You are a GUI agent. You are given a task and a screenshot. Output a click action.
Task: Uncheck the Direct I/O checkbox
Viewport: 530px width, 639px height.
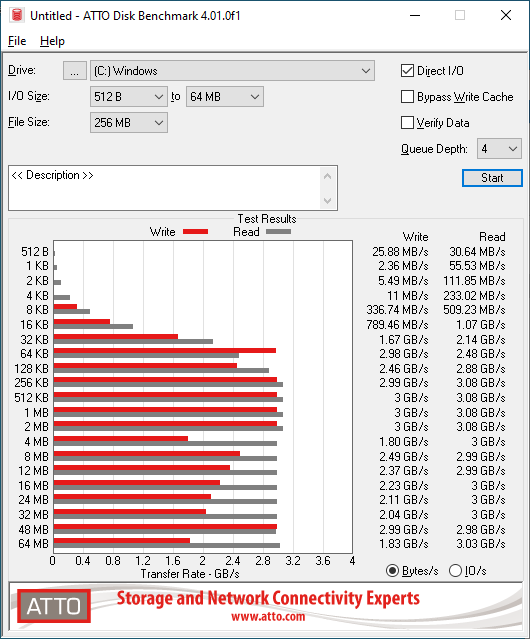[407, 71]
